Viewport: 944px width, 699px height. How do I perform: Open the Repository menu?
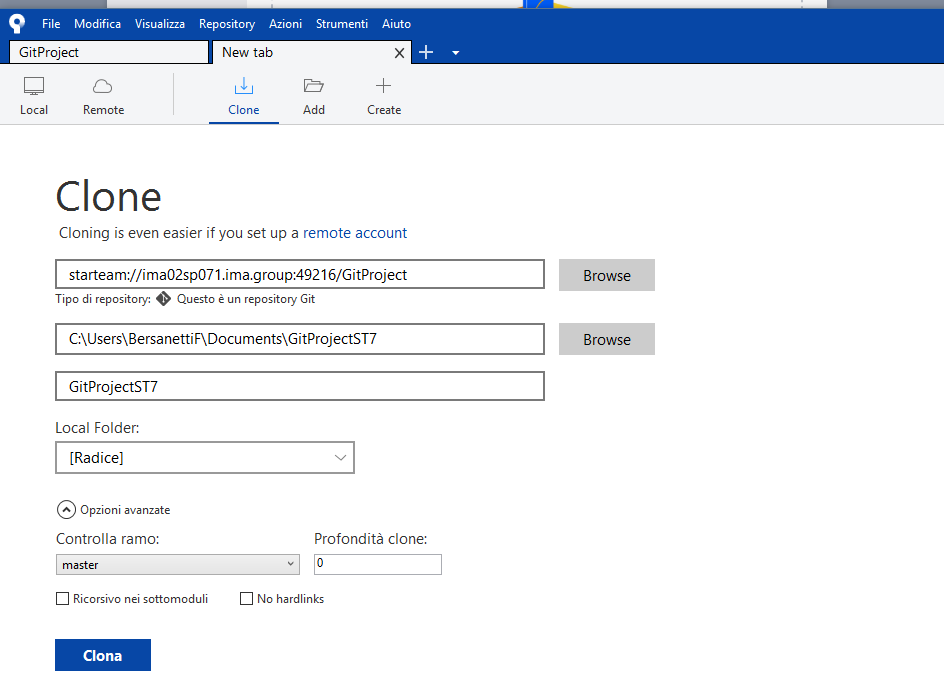click(x=227, y=24)
